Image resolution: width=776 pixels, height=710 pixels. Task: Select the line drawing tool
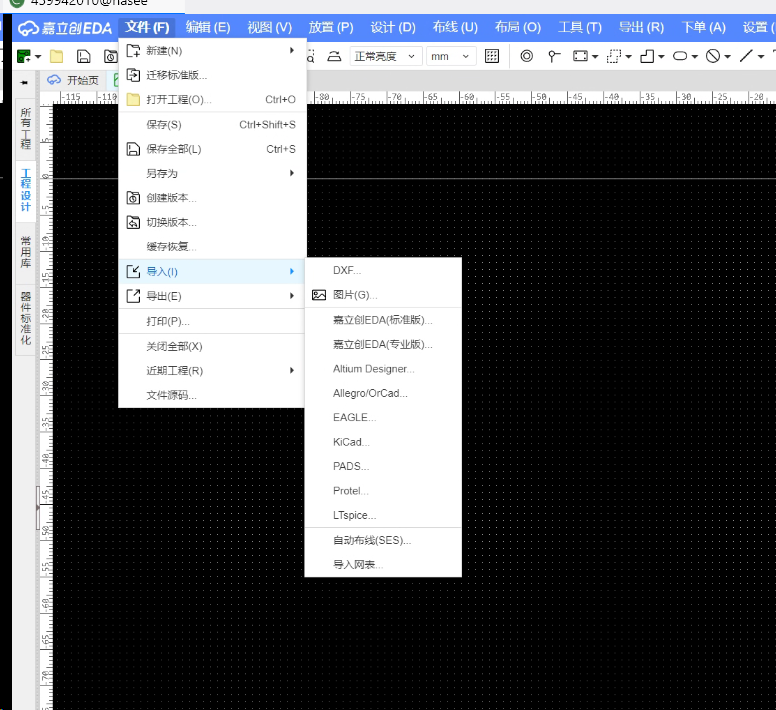(x=746, y=56)
